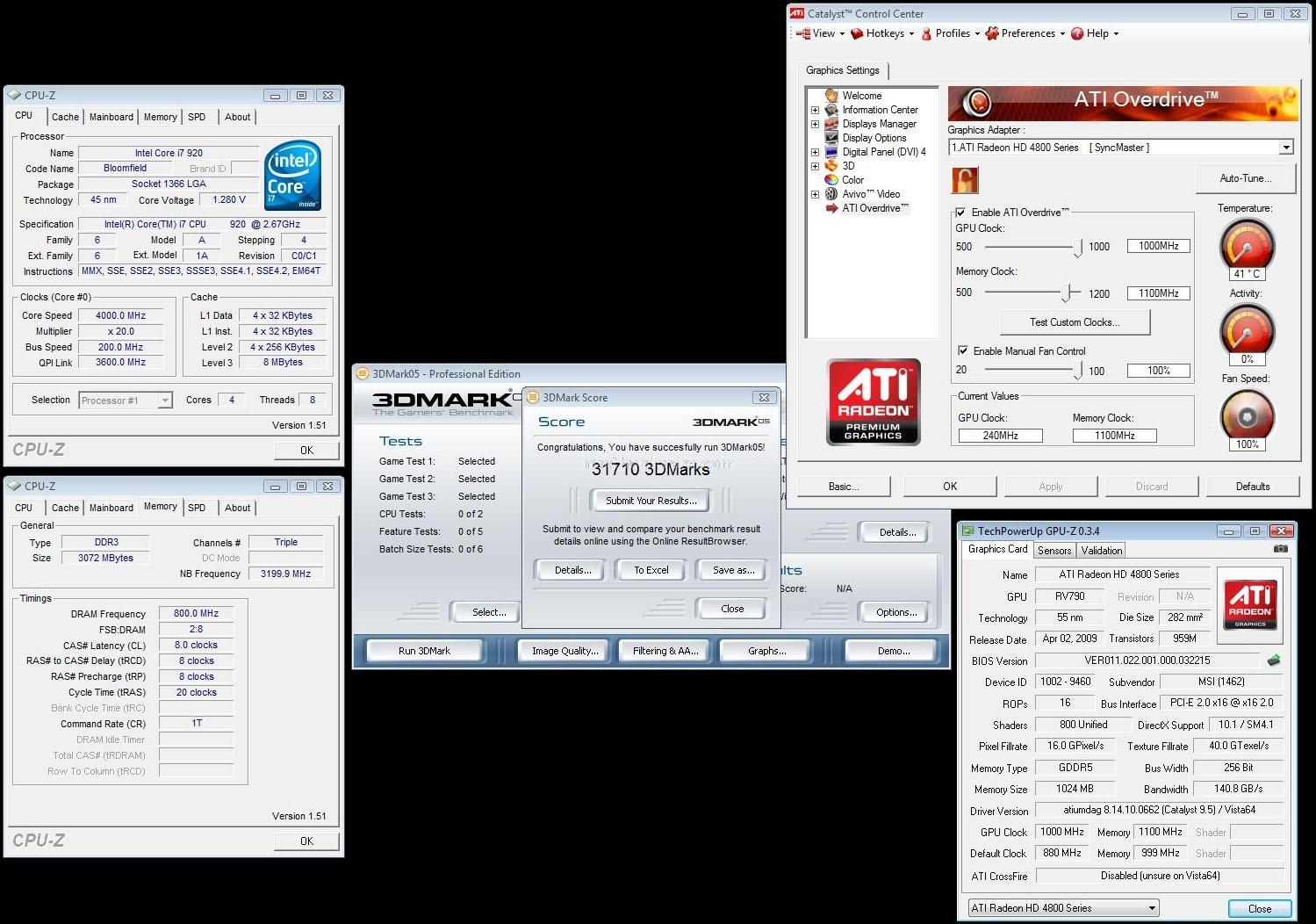
Task: Click the ATI Overdrive arrow tree icon
Action: coord(831,208)
